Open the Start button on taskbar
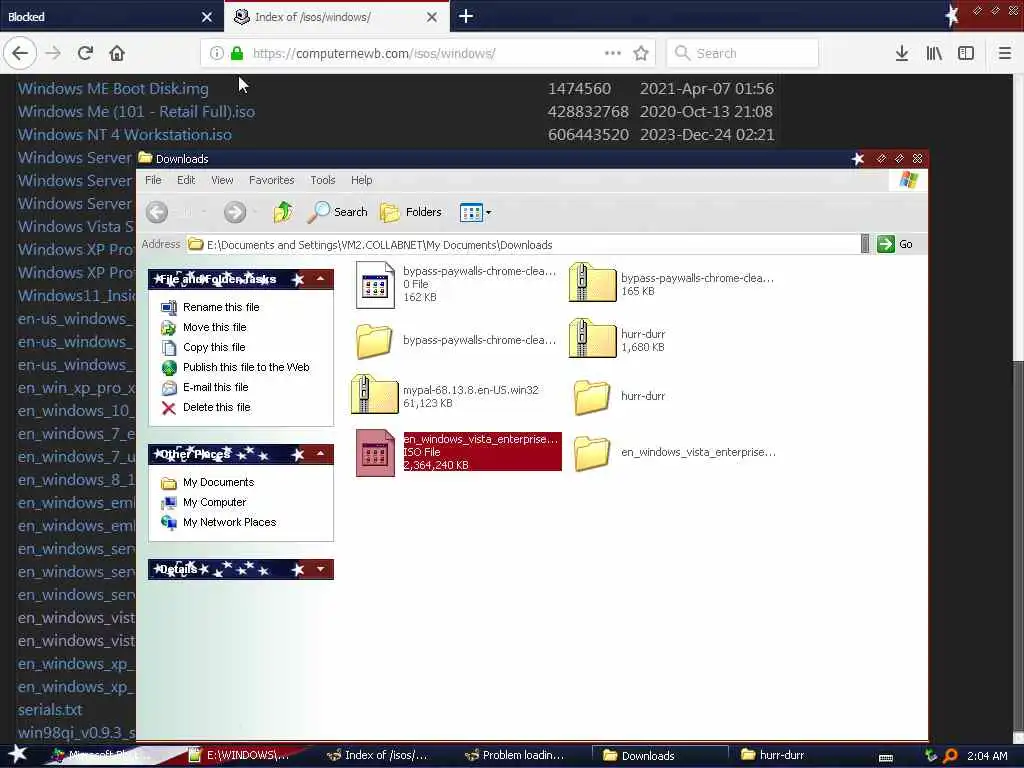 [18, 755]
